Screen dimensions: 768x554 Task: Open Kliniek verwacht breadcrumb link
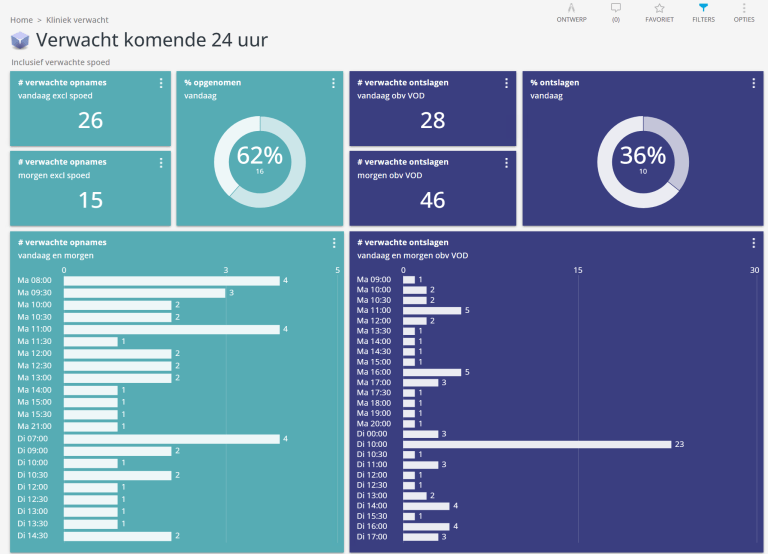[77, 20]
